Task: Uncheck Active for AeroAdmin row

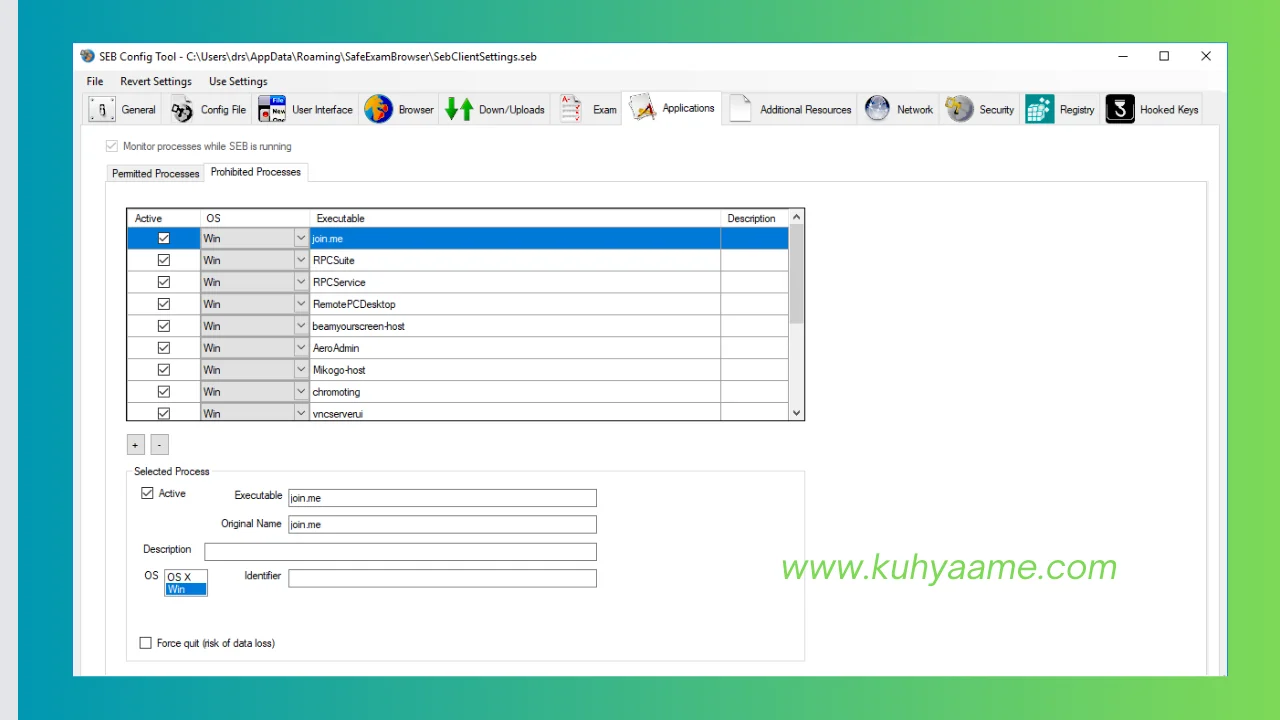Action: 164,348
